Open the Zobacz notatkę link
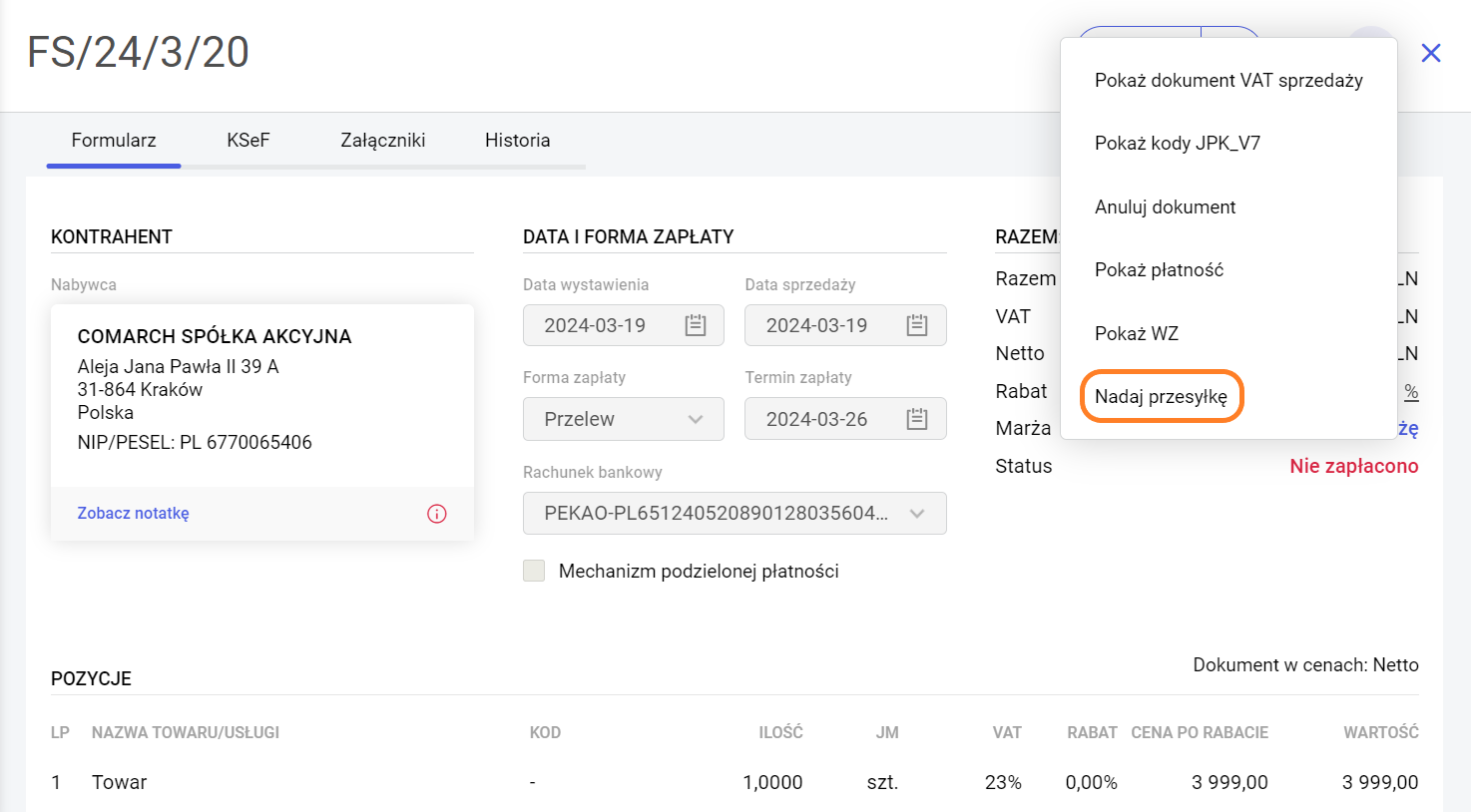The height and width of the screenshot is (812, 1471). [x=134, y=514]
